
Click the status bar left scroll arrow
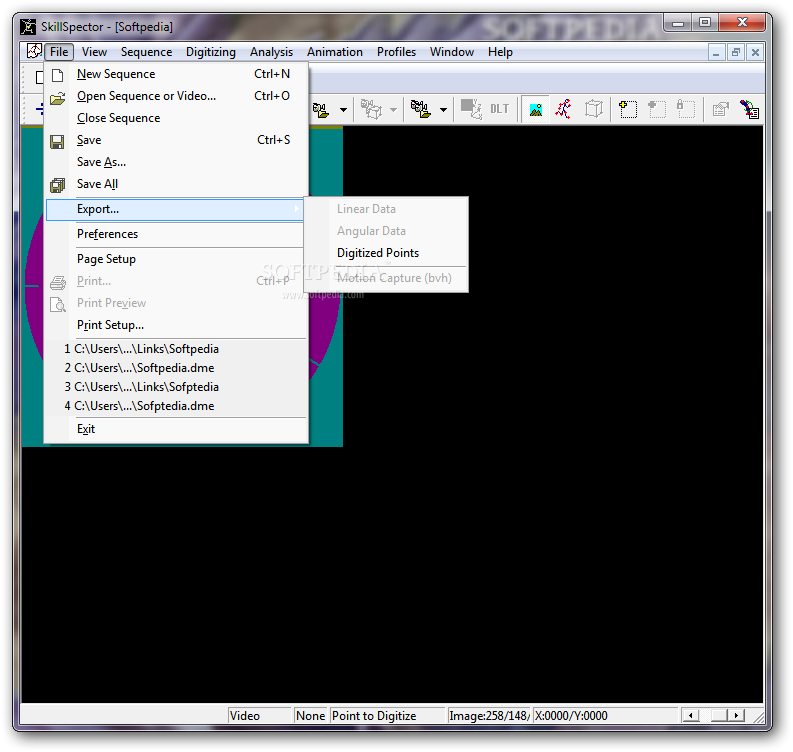click(x=690, y=716)
